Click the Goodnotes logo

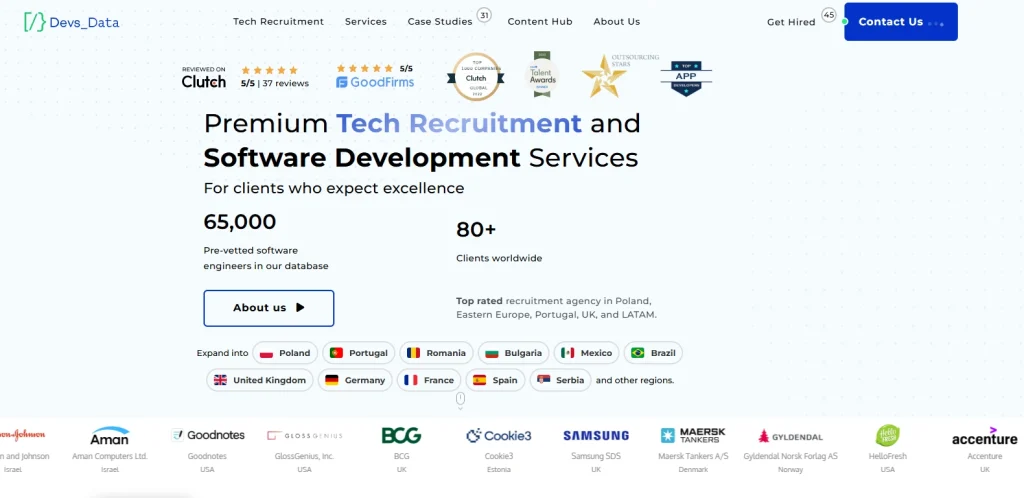(208, 435)
